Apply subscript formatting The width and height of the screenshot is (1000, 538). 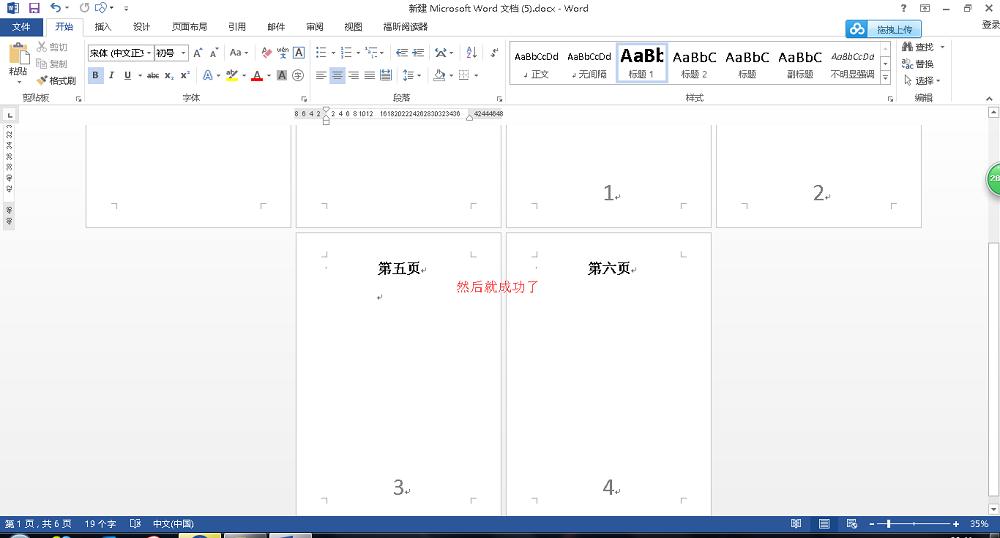click(x=169, y=75)
